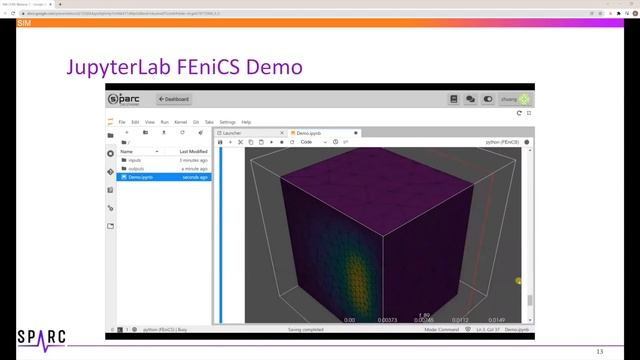Image resolution: width=640 pixels, height=360 pixels.
Task: Reload the service with the refresh icon
Action: coord(519,113)
